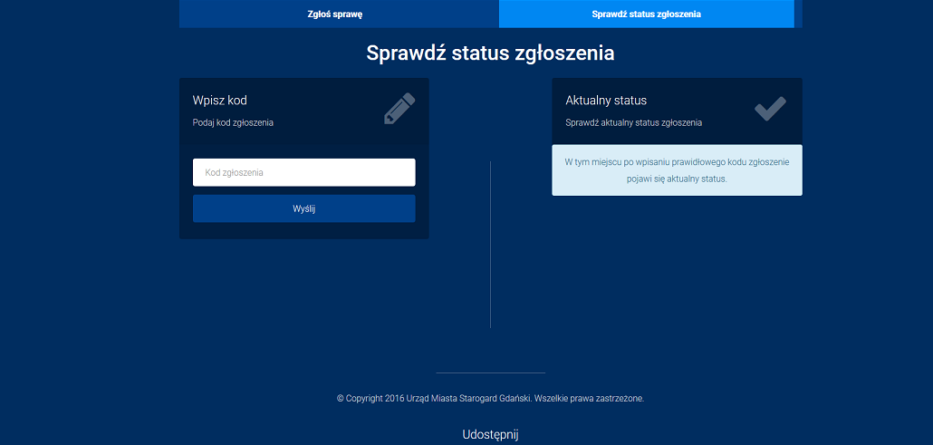
Task: Click the 'Sprawdź status zgłoszenia' page heading
Action: pyautogui.click(x=490, y=53)
